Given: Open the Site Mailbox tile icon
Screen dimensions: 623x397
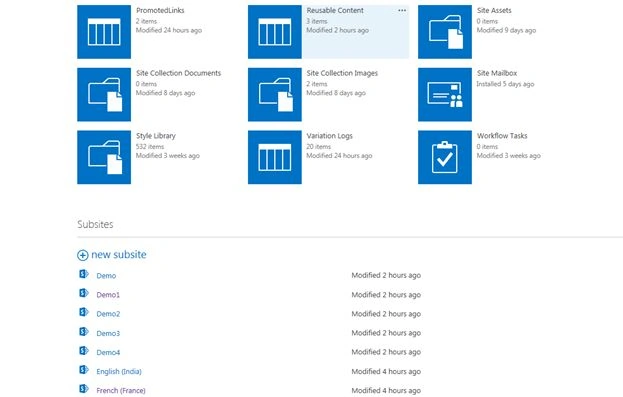Looking at the screenshot, I should [445, 95].
